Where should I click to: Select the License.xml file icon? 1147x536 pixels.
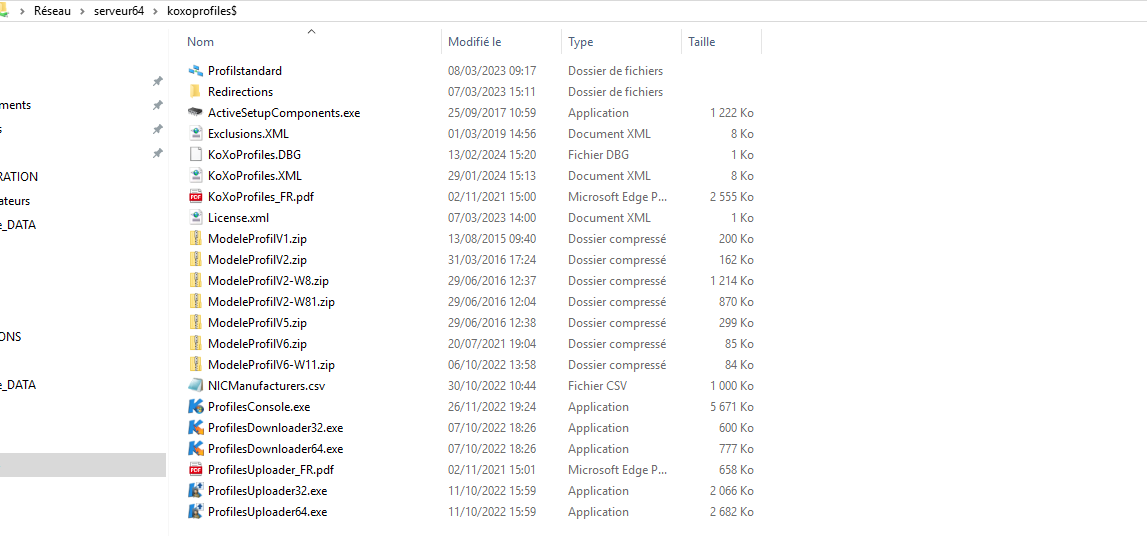point(195,218)
